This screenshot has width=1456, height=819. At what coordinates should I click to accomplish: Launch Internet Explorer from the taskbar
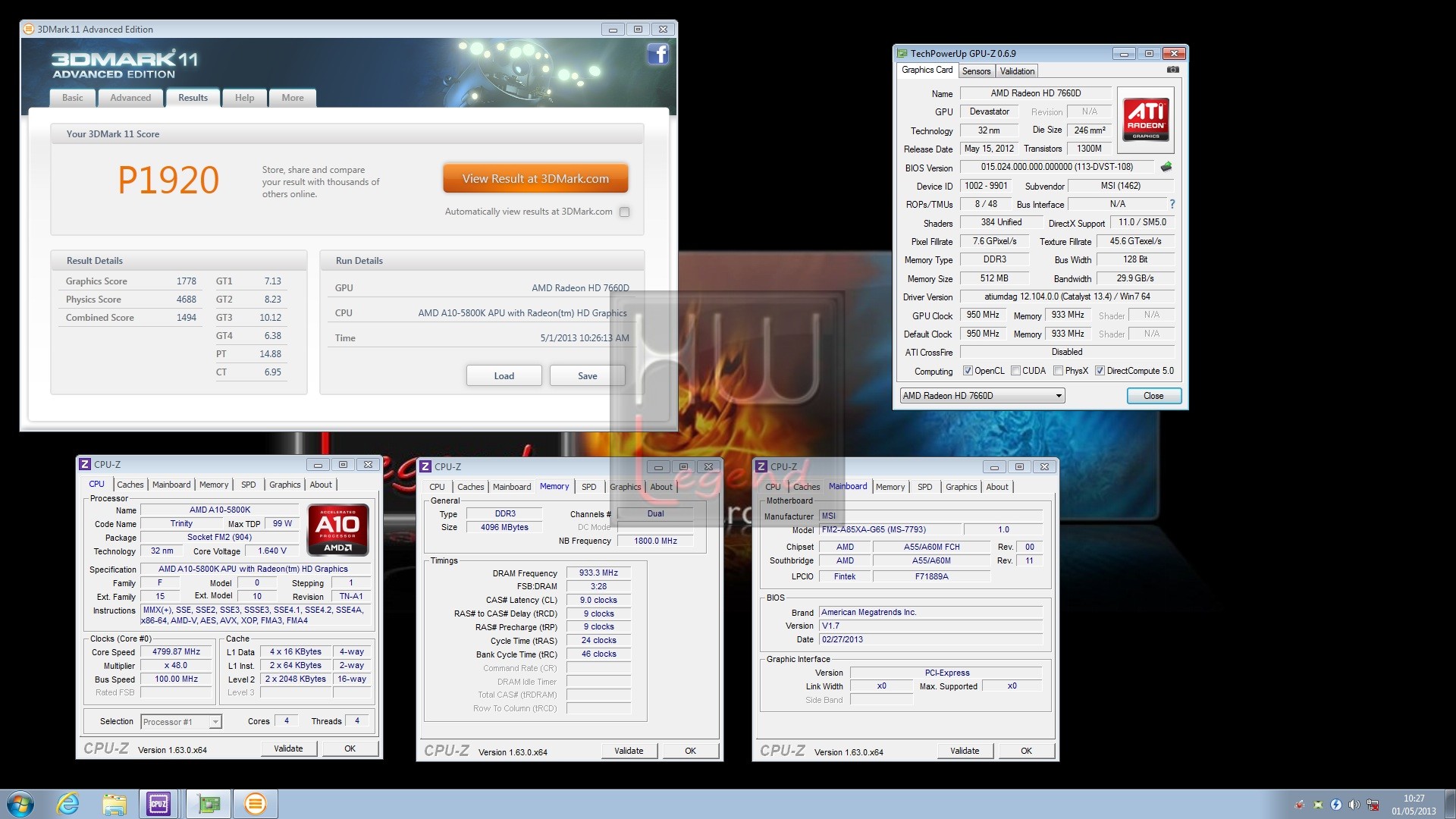tap(68, 804)
